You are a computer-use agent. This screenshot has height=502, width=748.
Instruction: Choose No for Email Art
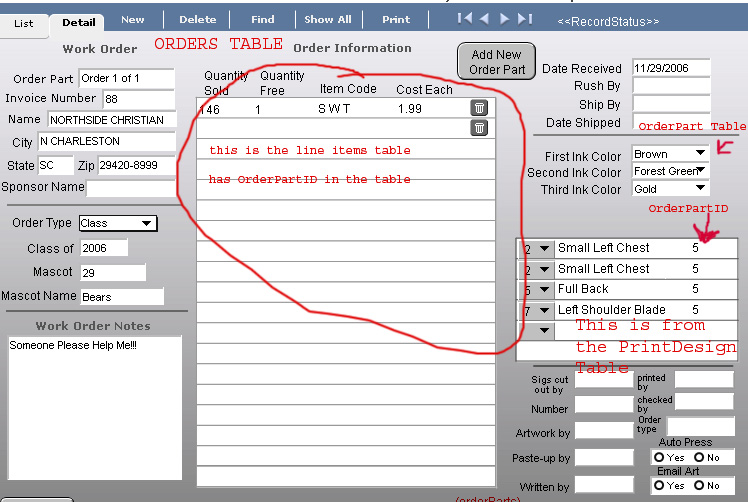(x=699, y=485)
